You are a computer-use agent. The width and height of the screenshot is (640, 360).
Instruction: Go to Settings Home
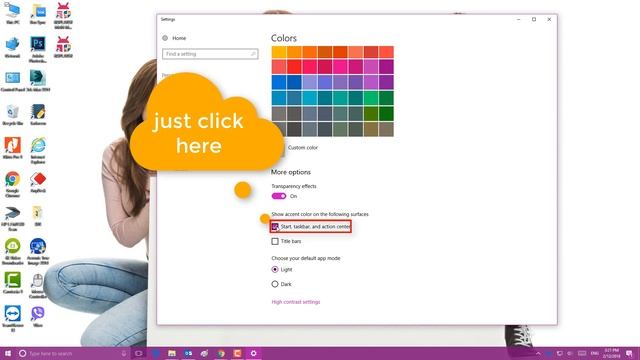point(174,38)
